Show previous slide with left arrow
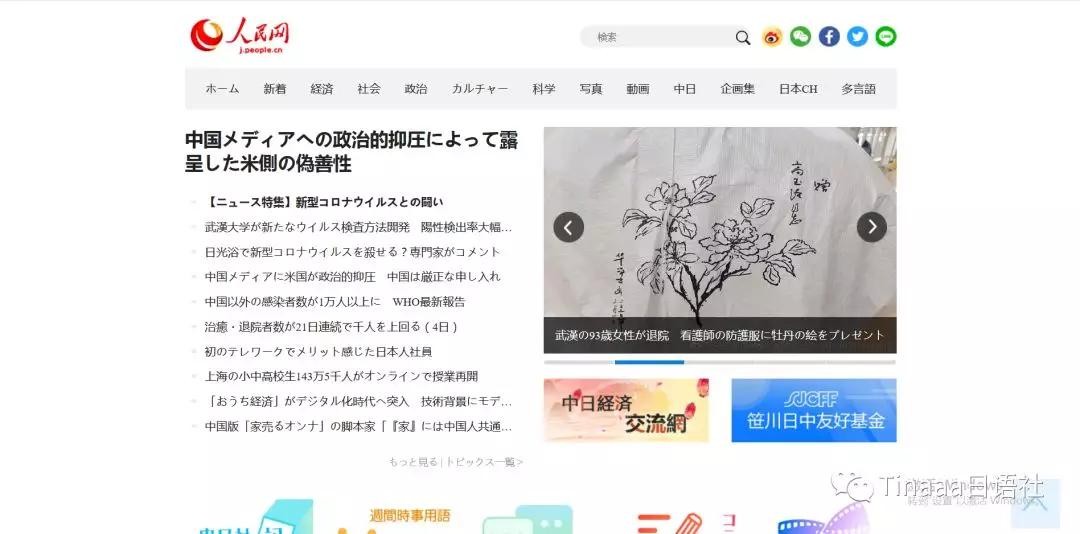1080x534 pixels. click(569, 227)
